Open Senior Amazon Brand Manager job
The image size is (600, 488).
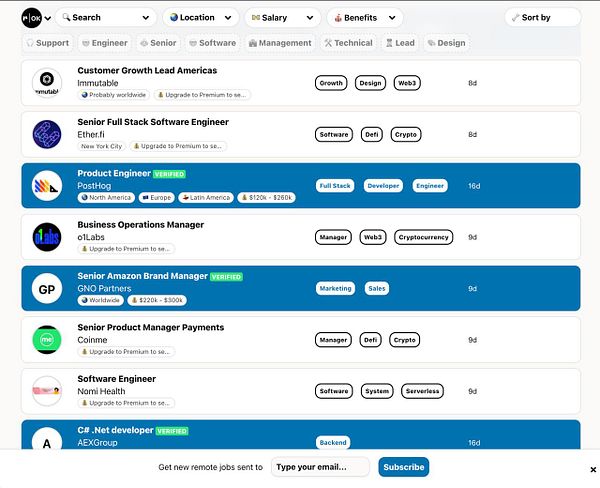[142, 276]
